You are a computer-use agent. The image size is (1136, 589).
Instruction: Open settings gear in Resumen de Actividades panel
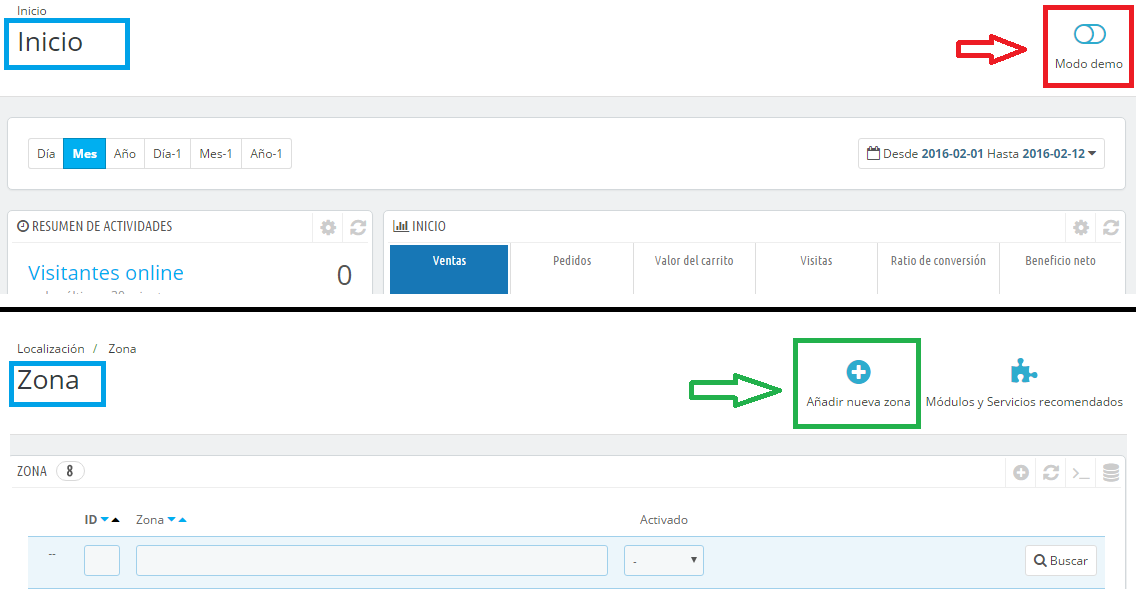(328, 227)
